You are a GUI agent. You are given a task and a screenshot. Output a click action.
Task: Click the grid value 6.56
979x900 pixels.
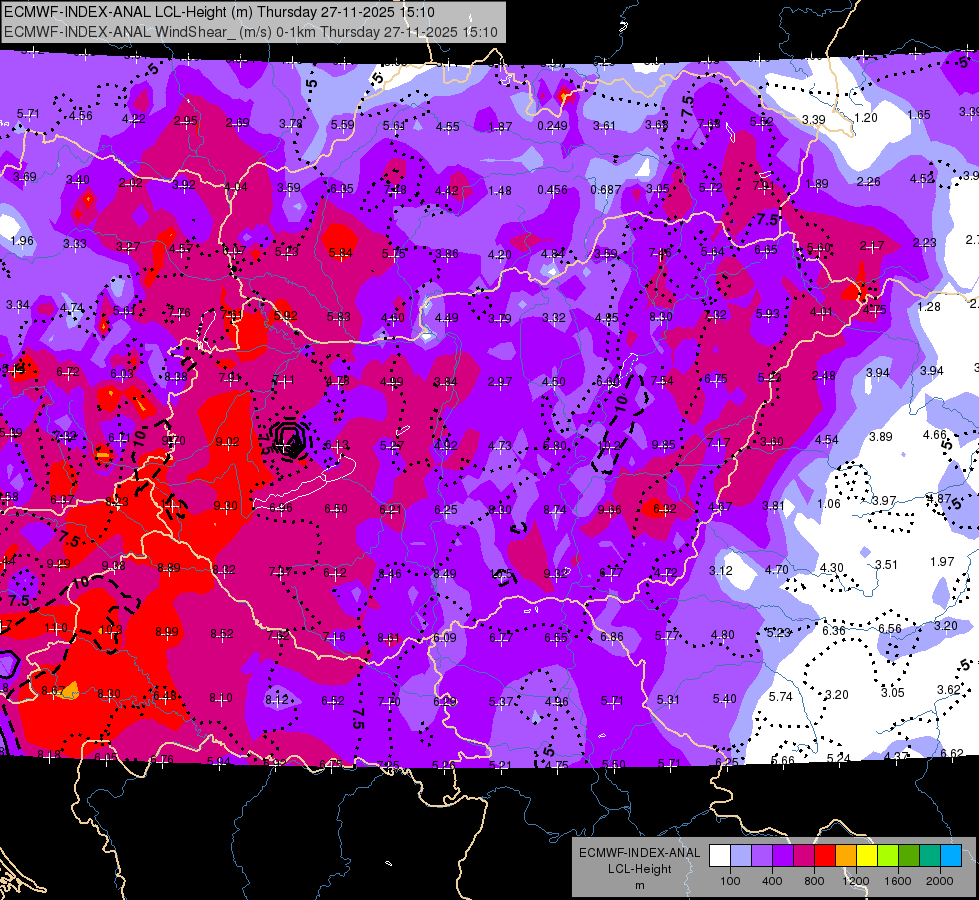click(890, 628)
